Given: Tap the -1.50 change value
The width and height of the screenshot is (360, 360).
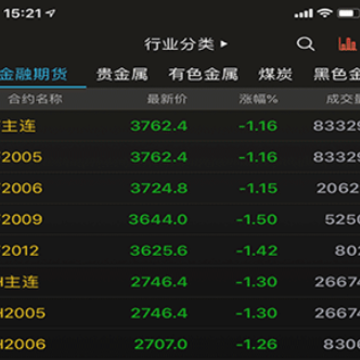Looking at the screenshot, I should pyautogui.click(x=257, y=220).
